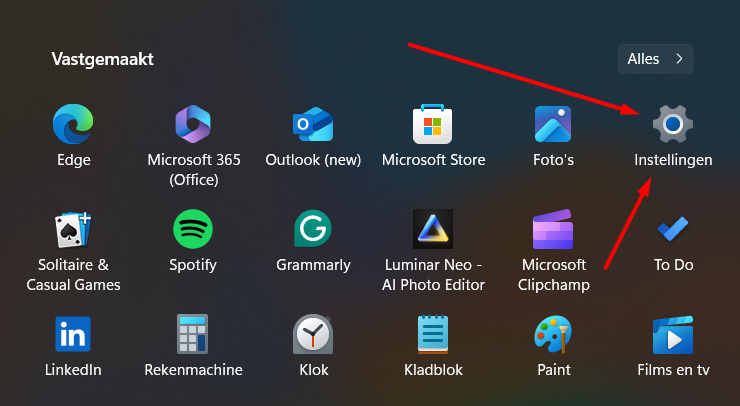The height and width of the screenshot is (406, 740).
Task: Launch Microsoft Clipchamp icon
Action: click(x=553, y=229)
